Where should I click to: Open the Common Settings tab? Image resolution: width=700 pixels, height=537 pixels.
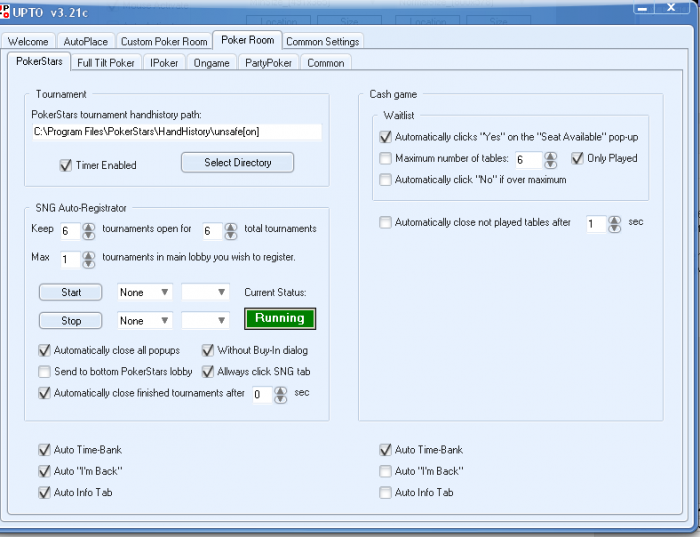(x=322, y=42)
